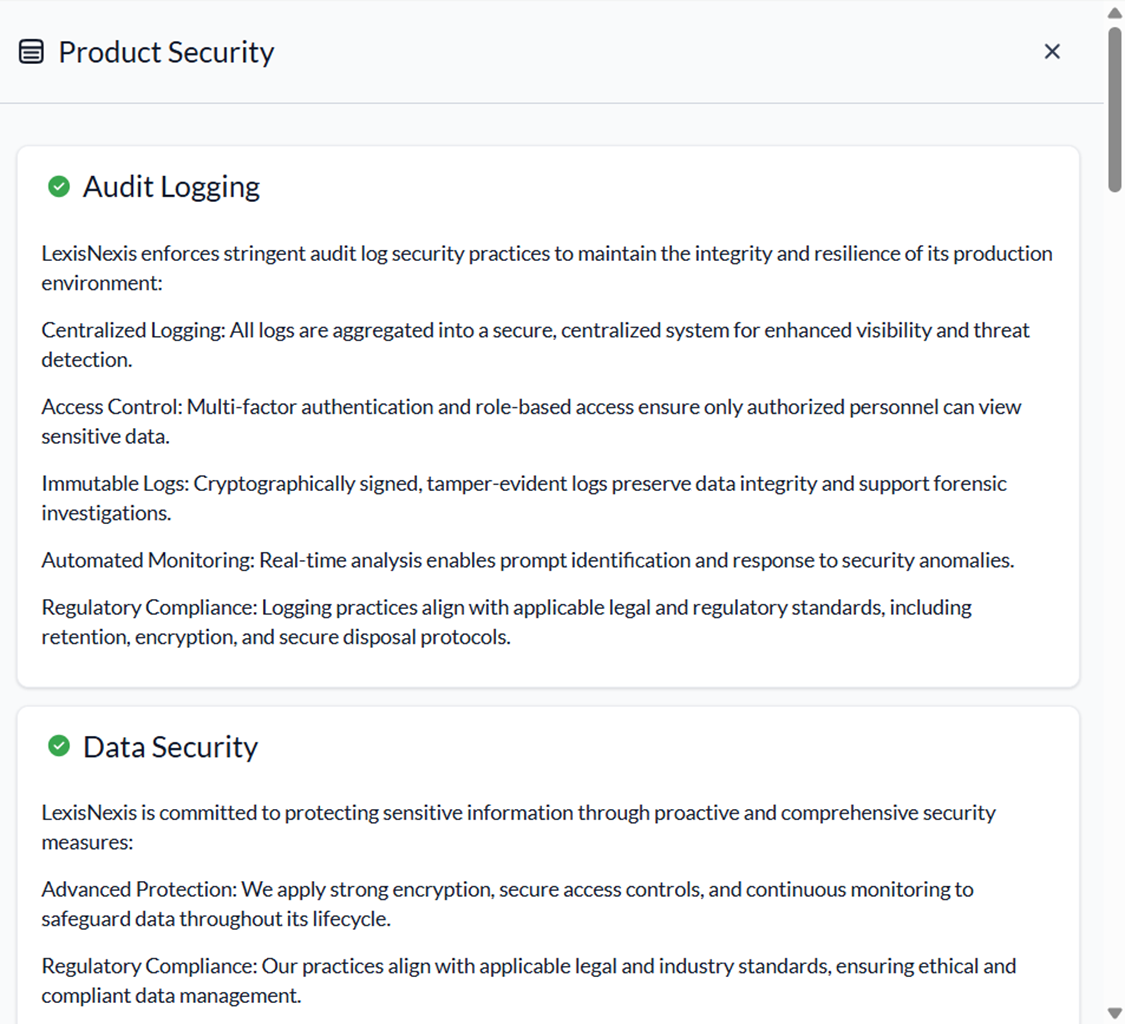The image size is (1125, 1024).
Task: Close the Product Security panel
Action: click(x=1052, y=52)
